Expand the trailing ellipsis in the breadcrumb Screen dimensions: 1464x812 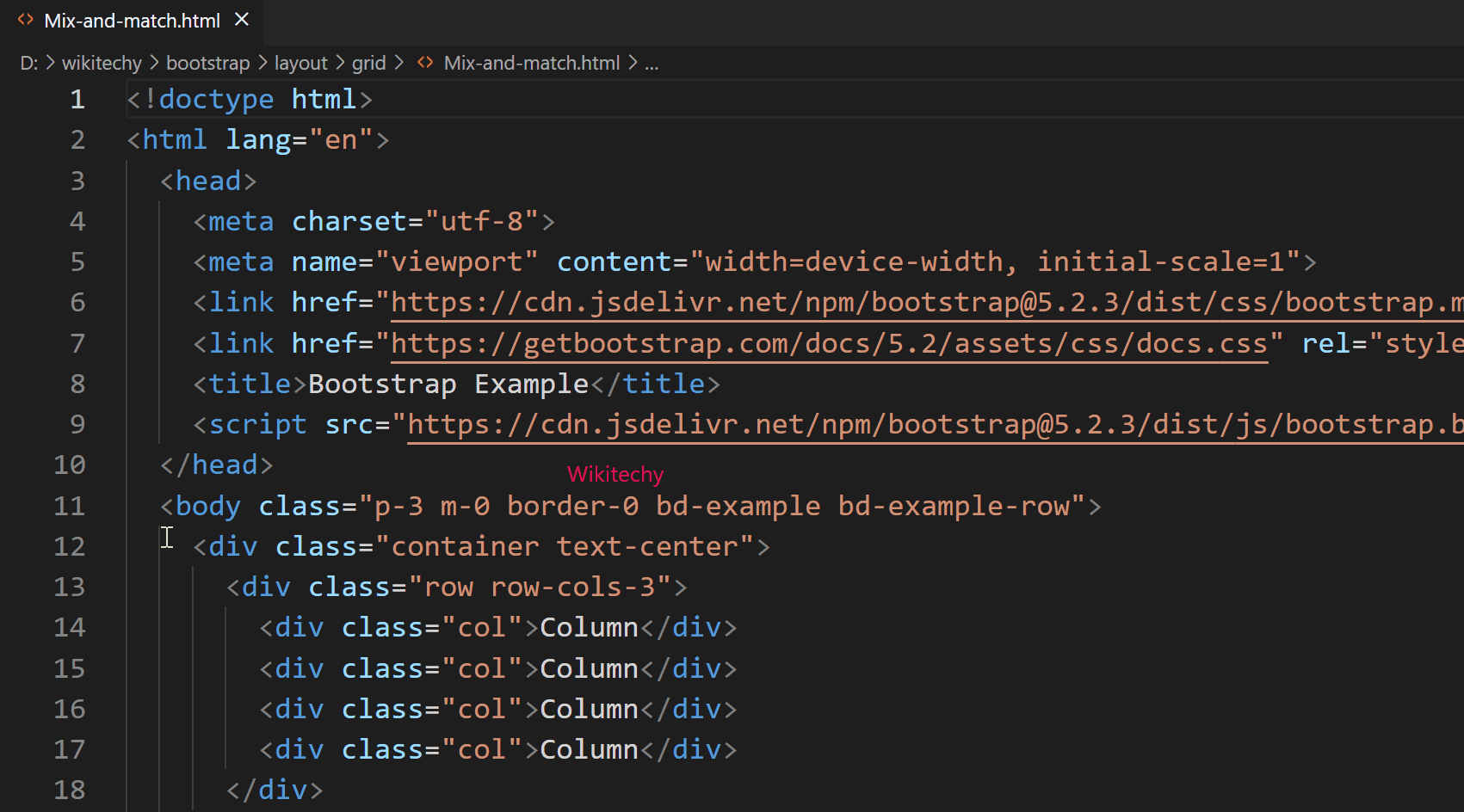(652, 62)
